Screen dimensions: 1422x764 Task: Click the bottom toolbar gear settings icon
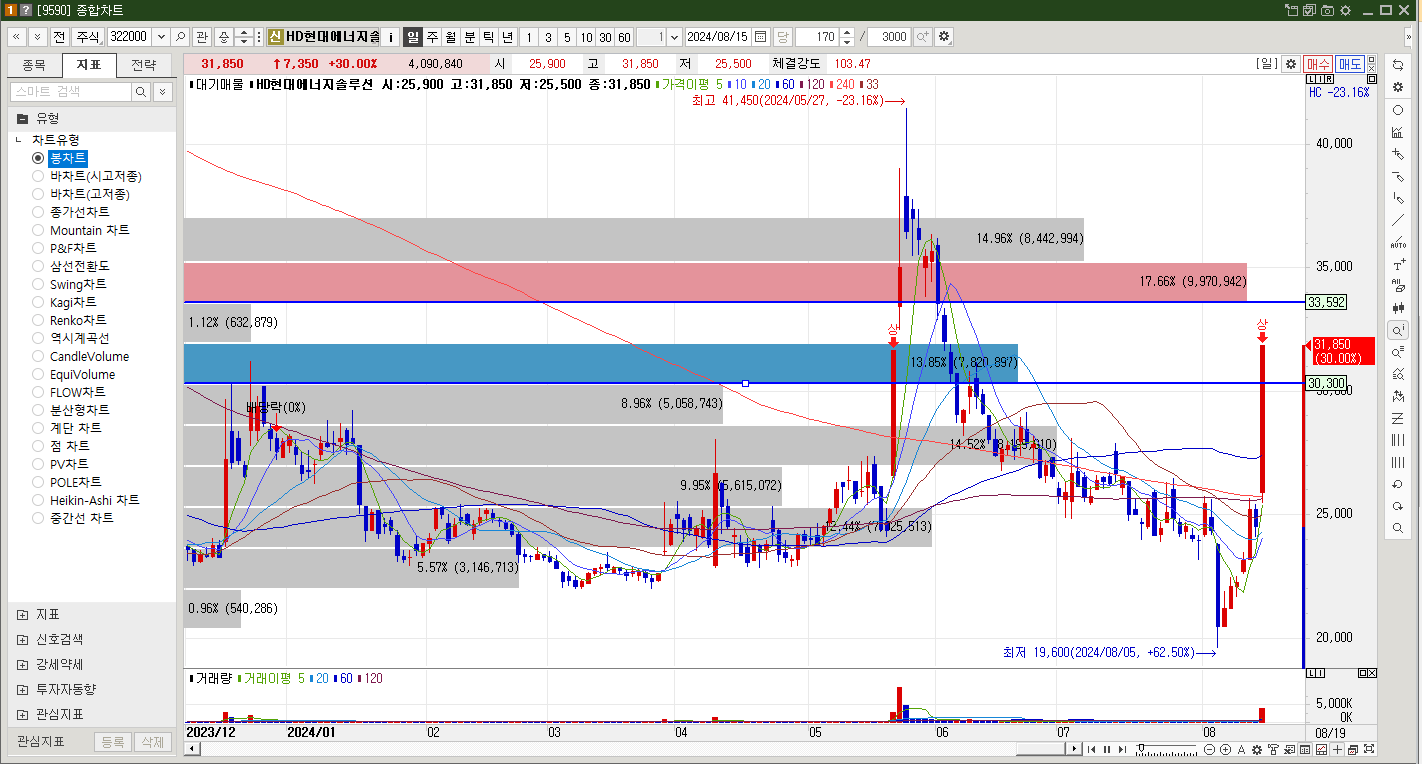(1257, 749)
